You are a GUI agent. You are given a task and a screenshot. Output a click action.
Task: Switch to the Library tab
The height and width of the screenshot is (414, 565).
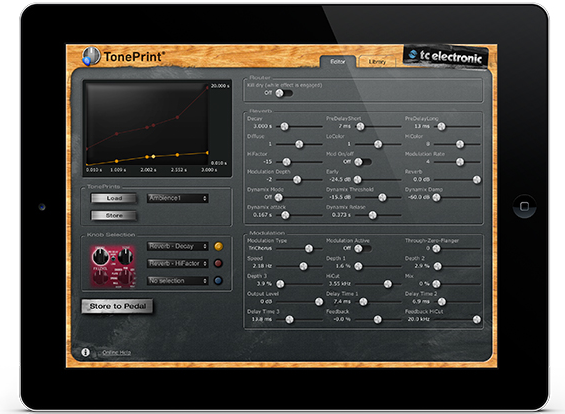click(377, 62)
